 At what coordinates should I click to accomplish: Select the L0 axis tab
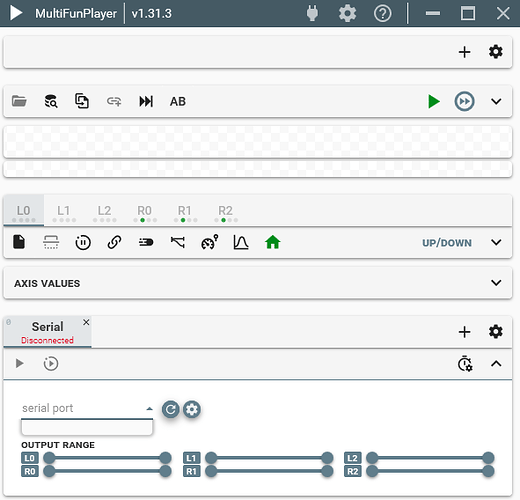coord(24,211)
